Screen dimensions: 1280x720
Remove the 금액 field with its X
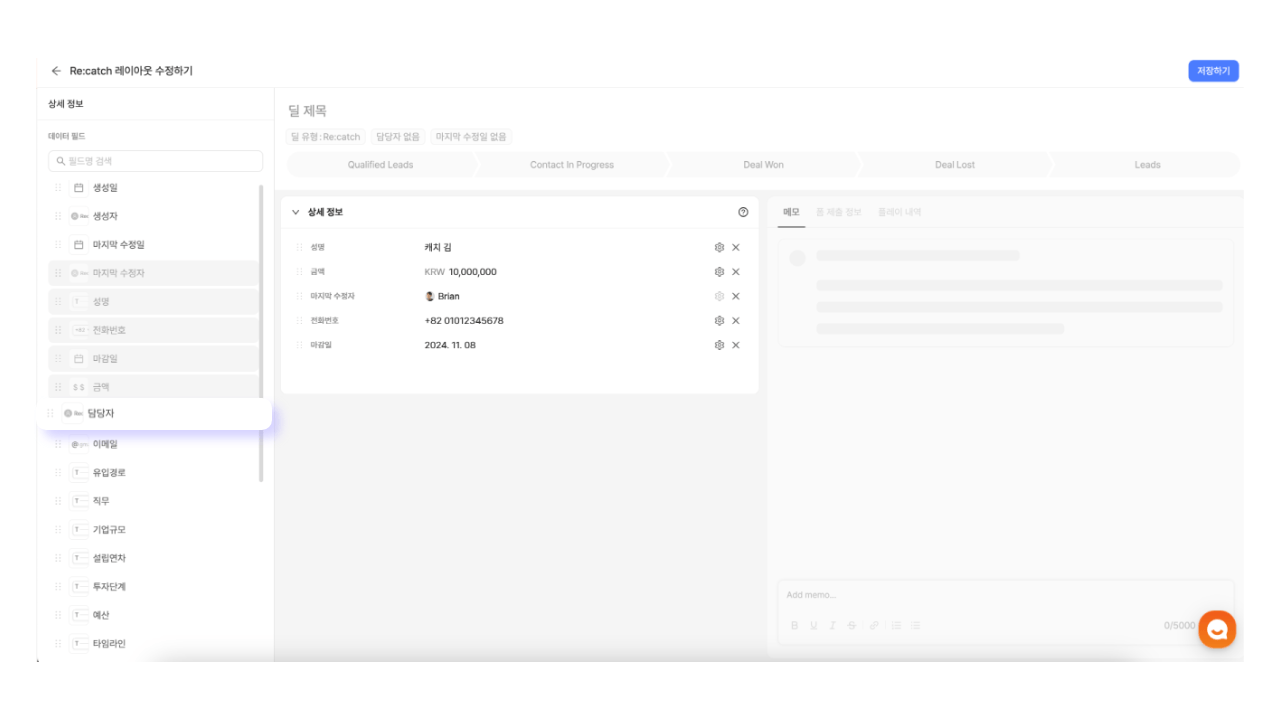[736, 272]
